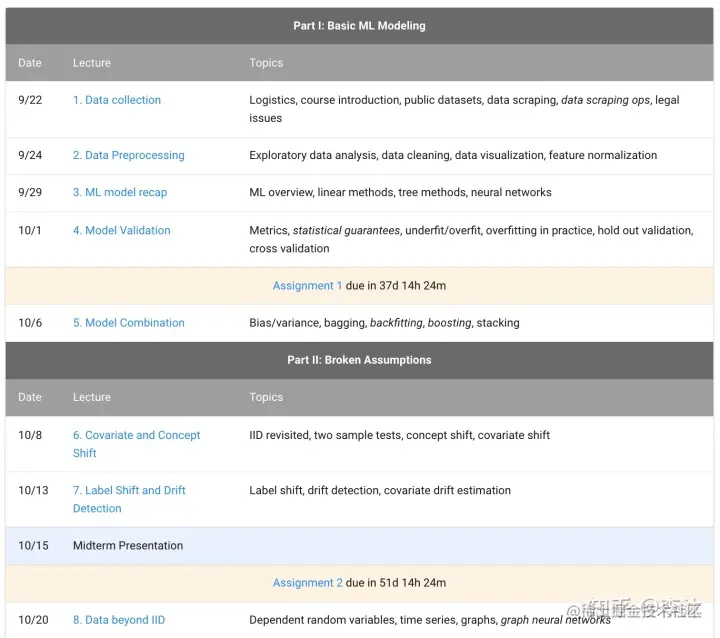Click 'due in 51d 14h 24m' countdown
This screenshot has height=638, width=720.
pos(396,582)
